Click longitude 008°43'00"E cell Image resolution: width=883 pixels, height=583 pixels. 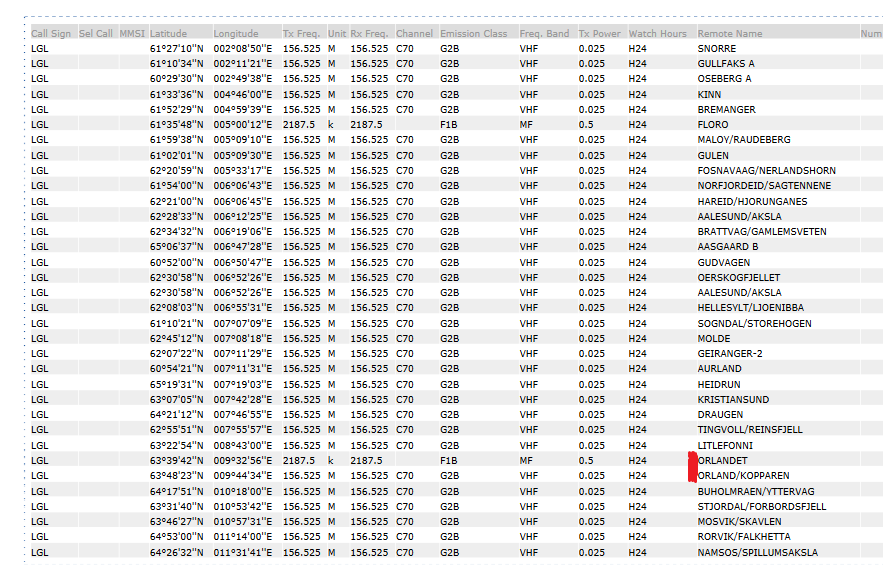pyautogui.click(x=242, y=445)
